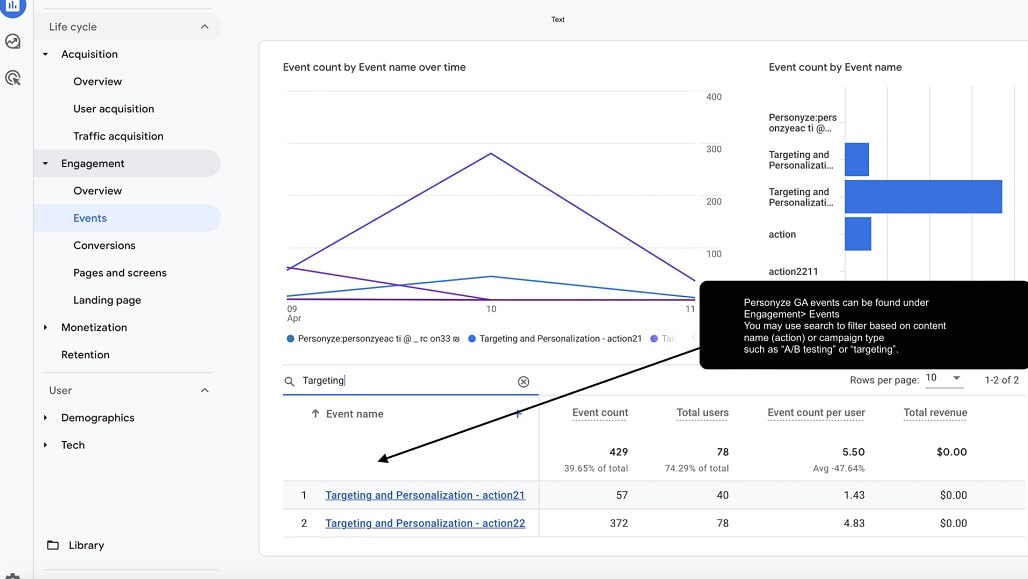The image size is (1028, 579).
Task: Click the 1.43 per-user value
Action: pyautogui.click(x=854, y=495)
